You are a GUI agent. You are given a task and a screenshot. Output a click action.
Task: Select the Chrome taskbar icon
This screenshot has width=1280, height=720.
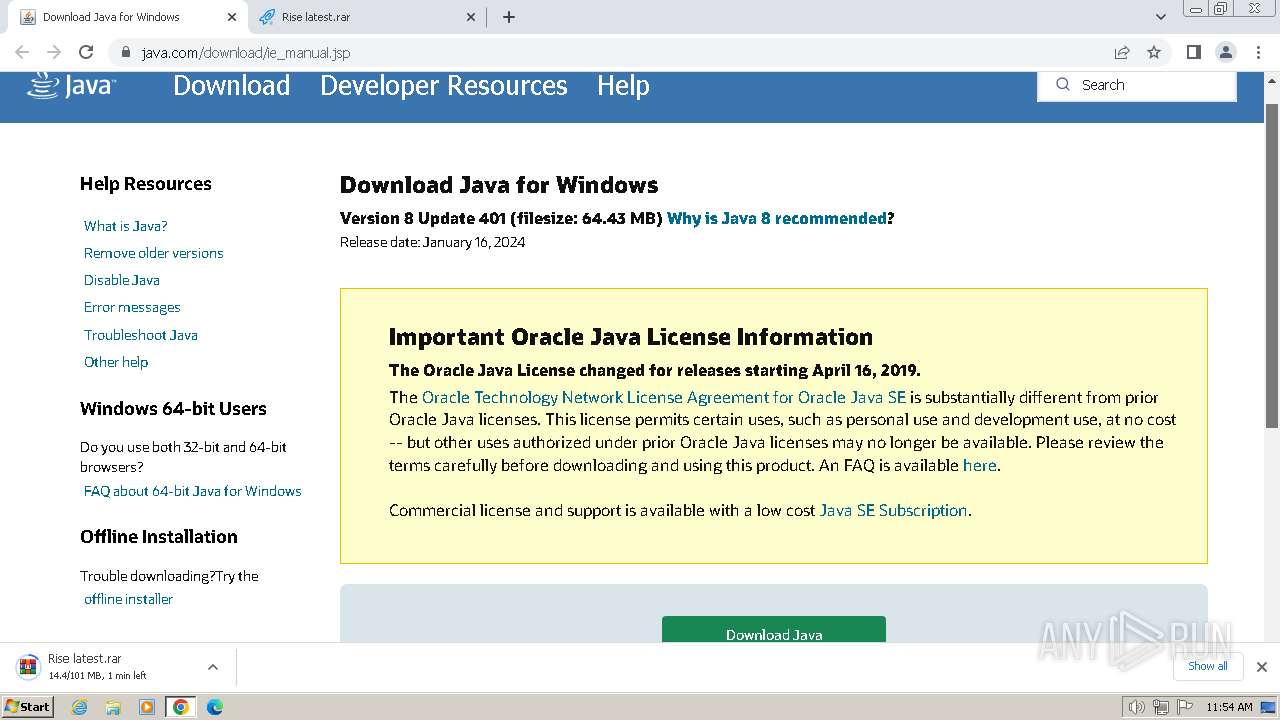click(181, 707)
